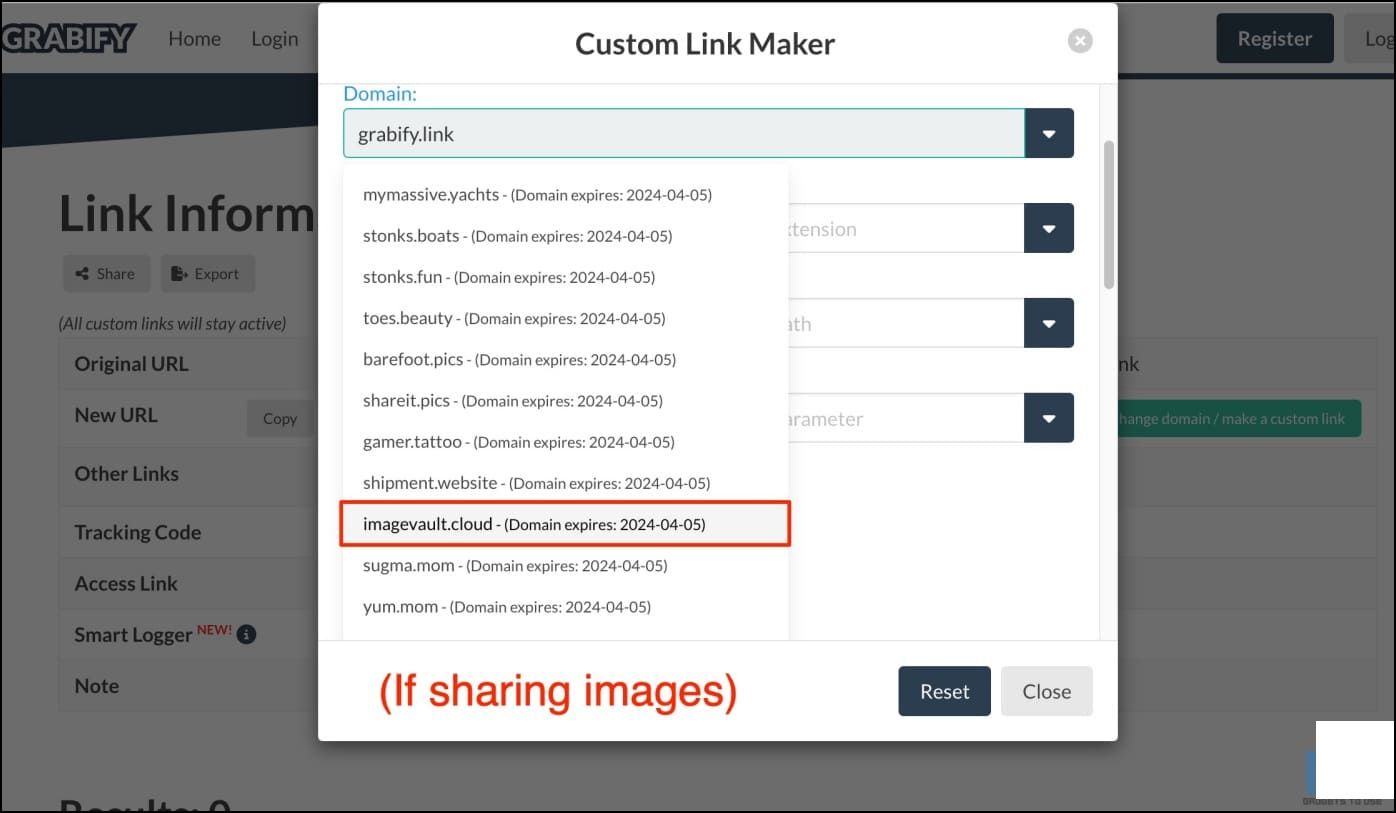Choose sugma.mom domain option
Screen dimensions: 1396x813
point(565,565)
